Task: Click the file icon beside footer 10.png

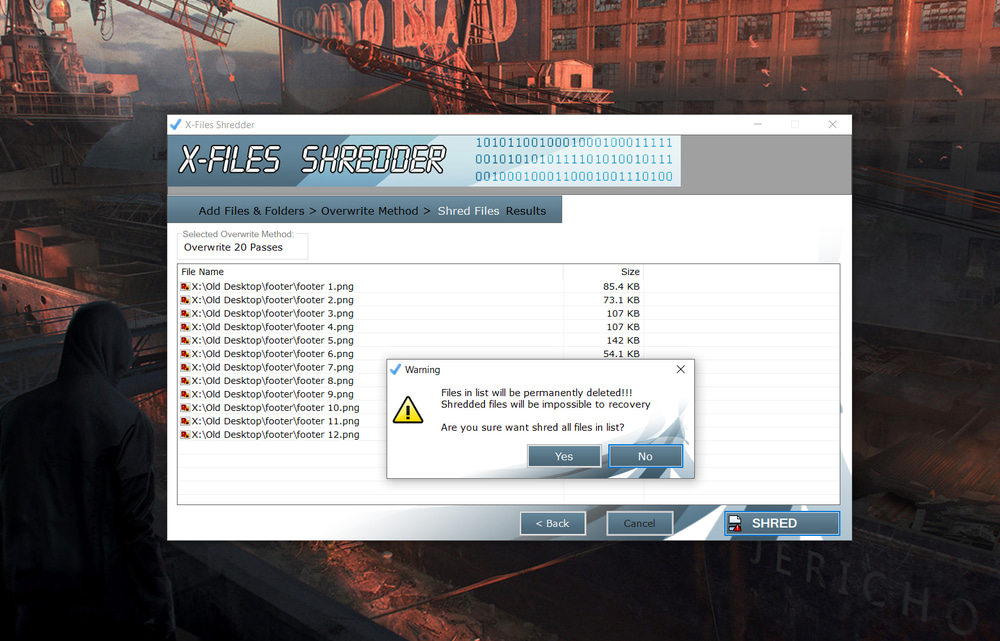Action: click(x=185, y=408)
